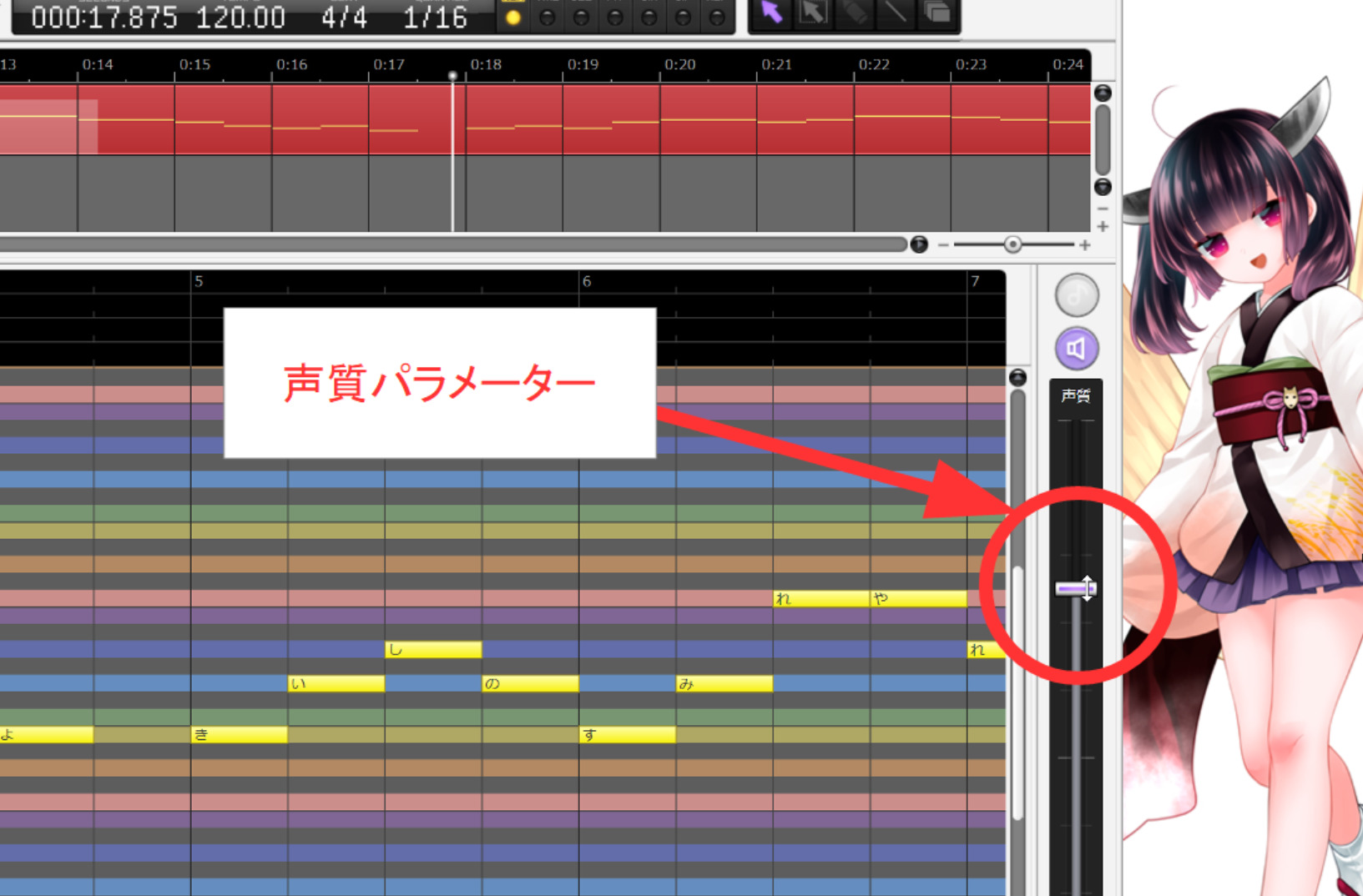The height and width of the screenshot is (896, 1363).
Task: Select the range selection arrow tool
Action: click(813, 13)
